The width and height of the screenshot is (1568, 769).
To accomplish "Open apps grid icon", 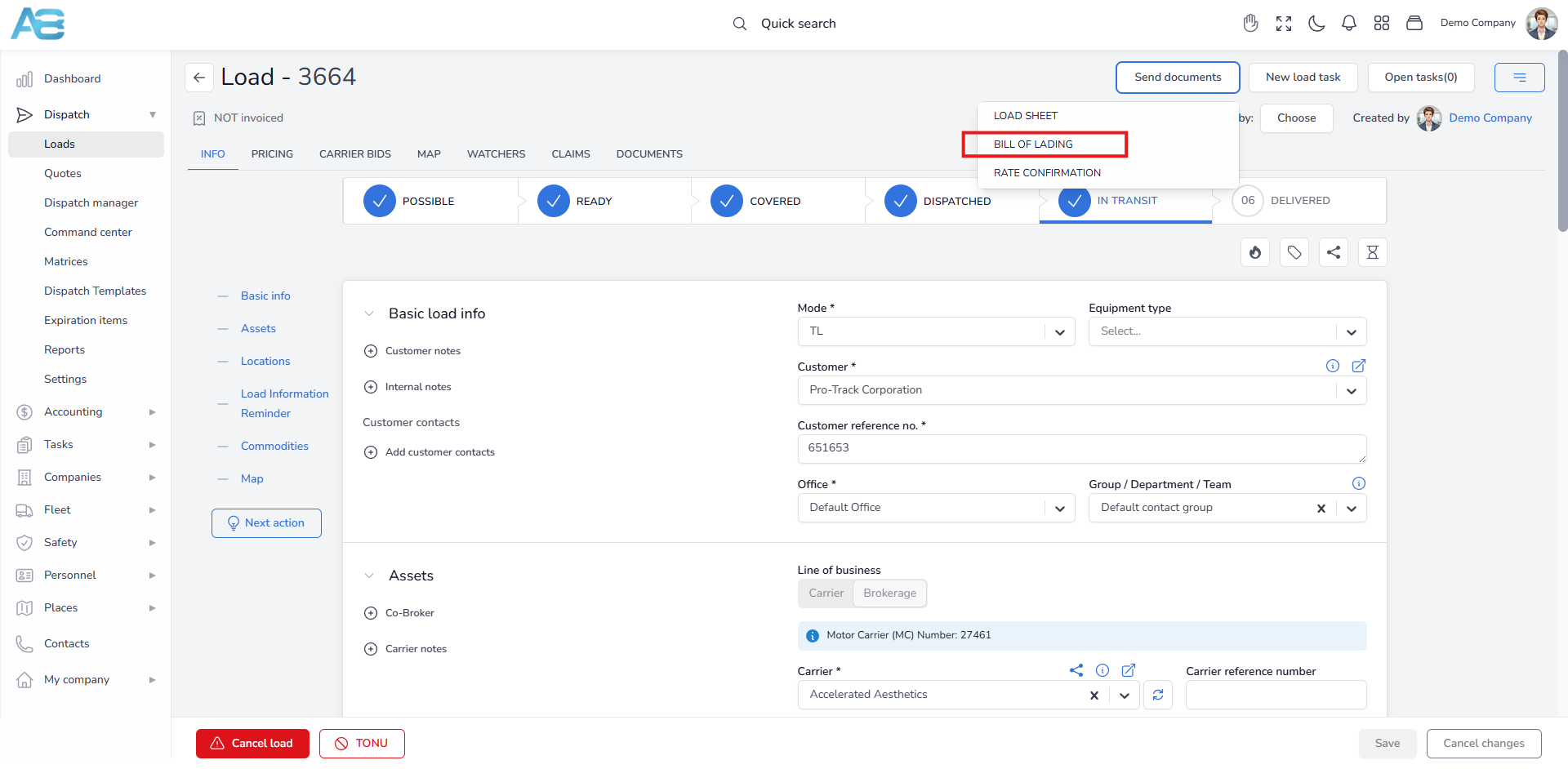I will [1382, 24].
